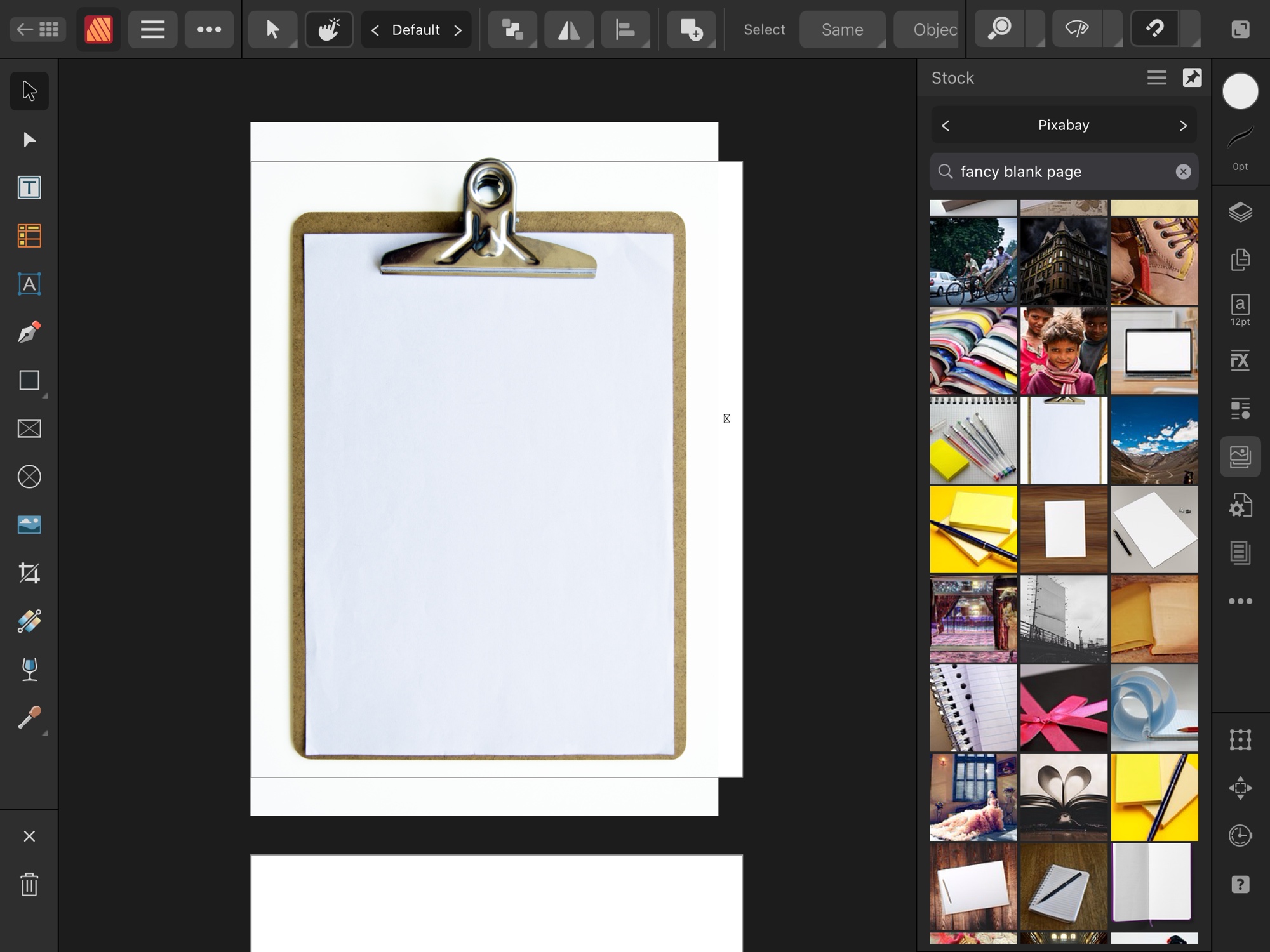Image resolution: width=1270 pixels, height=952 pixels.
Task: Open the Text Wrap studio panel
Action: point(1240,409)
